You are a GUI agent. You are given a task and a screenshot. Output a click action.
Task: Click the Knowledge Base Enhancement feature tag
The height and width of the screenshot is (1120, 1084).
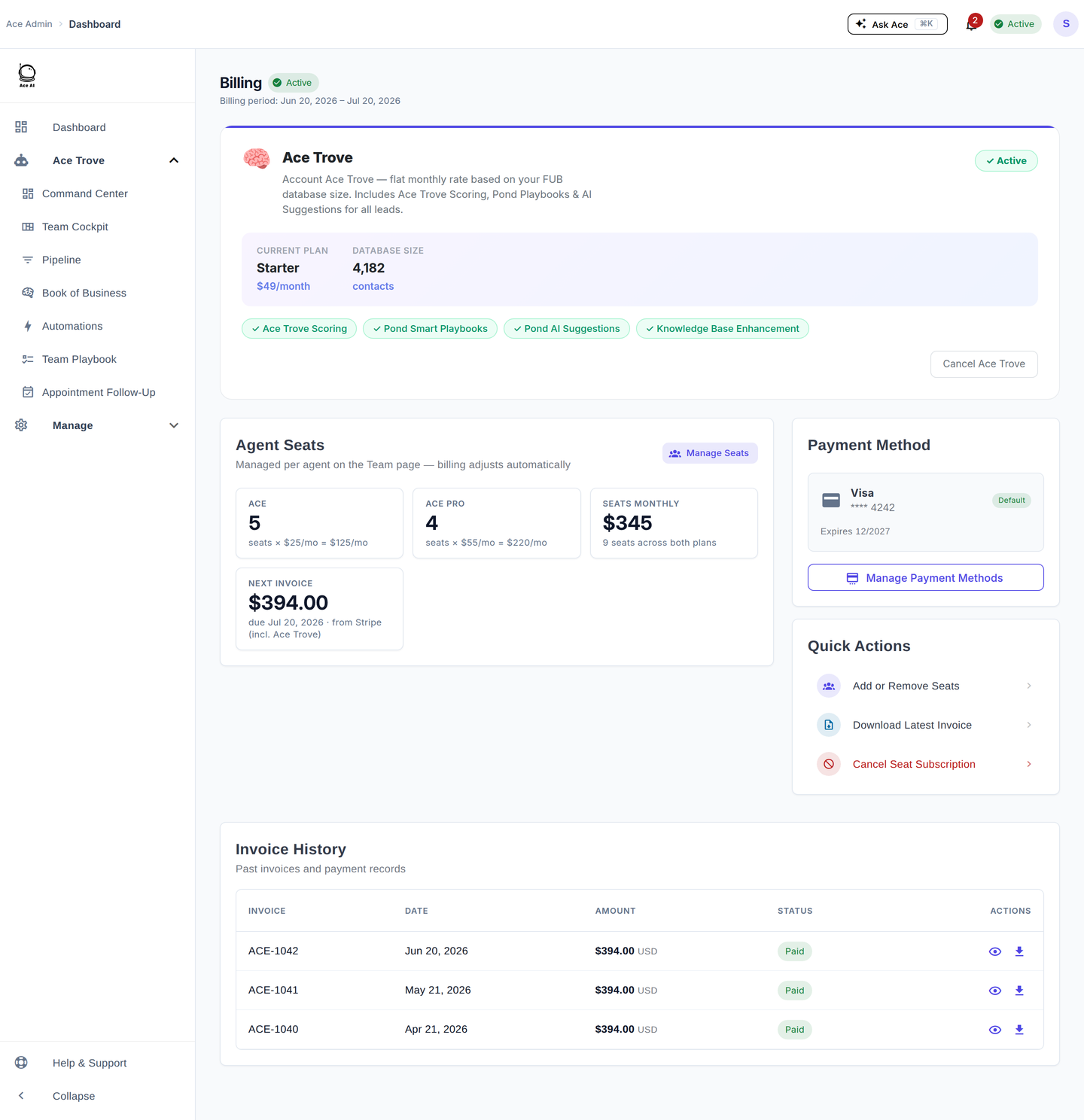tap(723, 329)
